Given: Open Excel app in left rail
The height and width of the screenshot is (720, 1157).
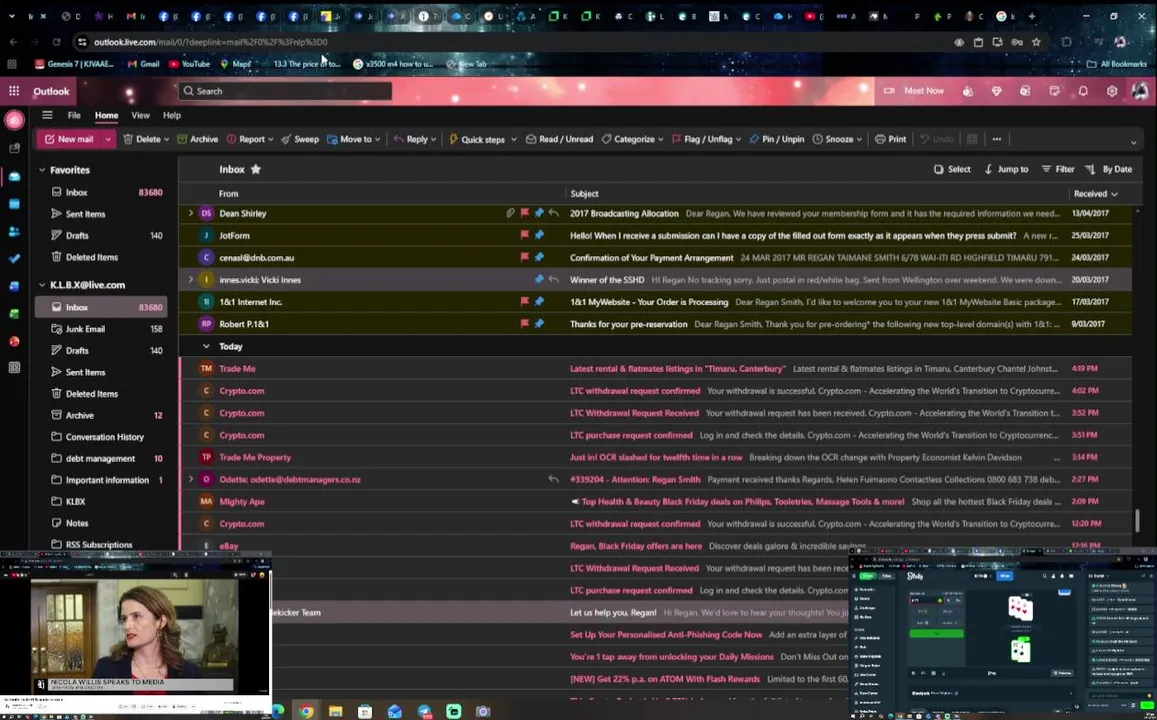Looking at the screenshot, I should [14, 314].
